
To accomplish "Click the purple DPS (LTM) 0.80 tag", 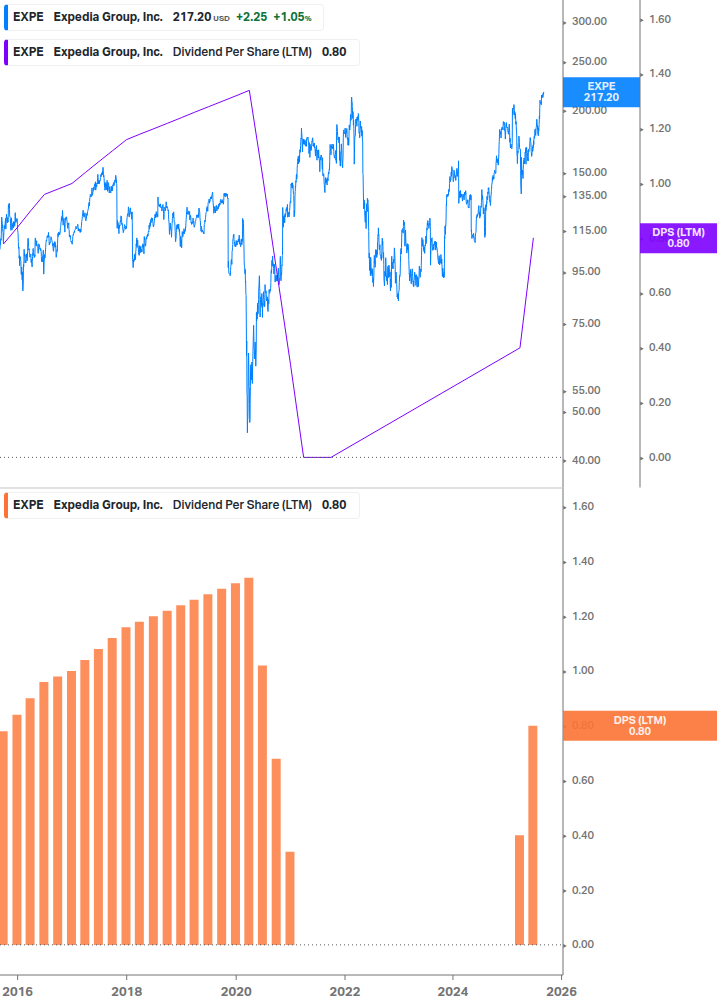I will click(x=678, y=238).
